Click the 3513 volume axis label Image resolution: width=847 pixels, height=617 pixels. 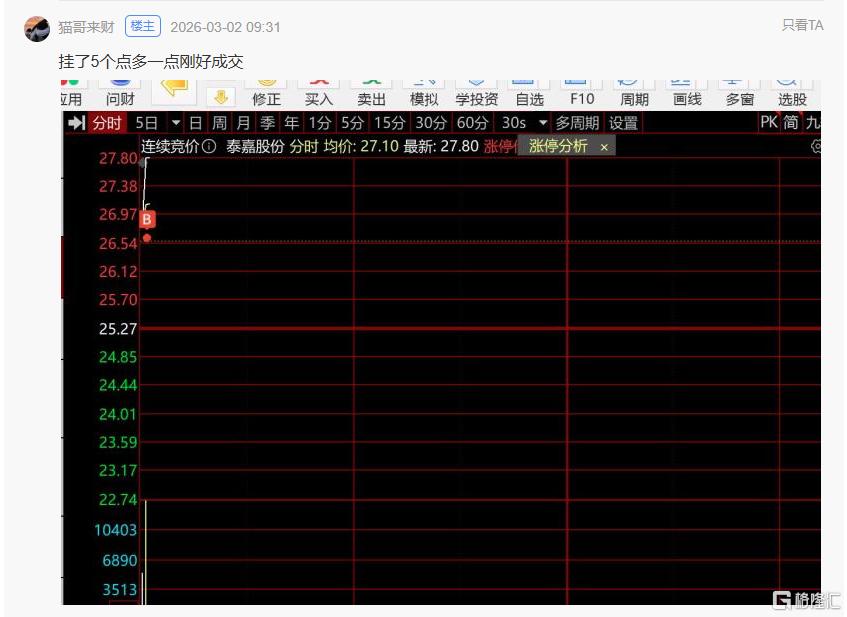(119, 589)
